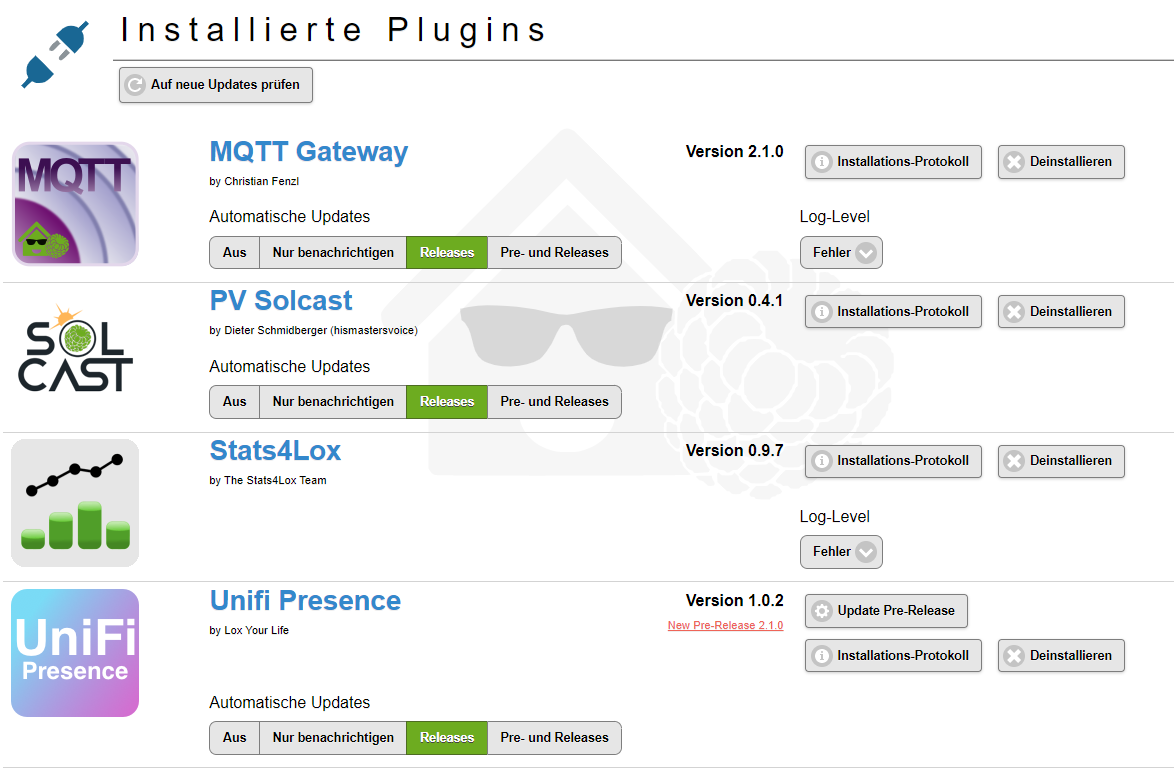
Task: Open the Stats4Lox plugin title link
Action: point(275,451)
